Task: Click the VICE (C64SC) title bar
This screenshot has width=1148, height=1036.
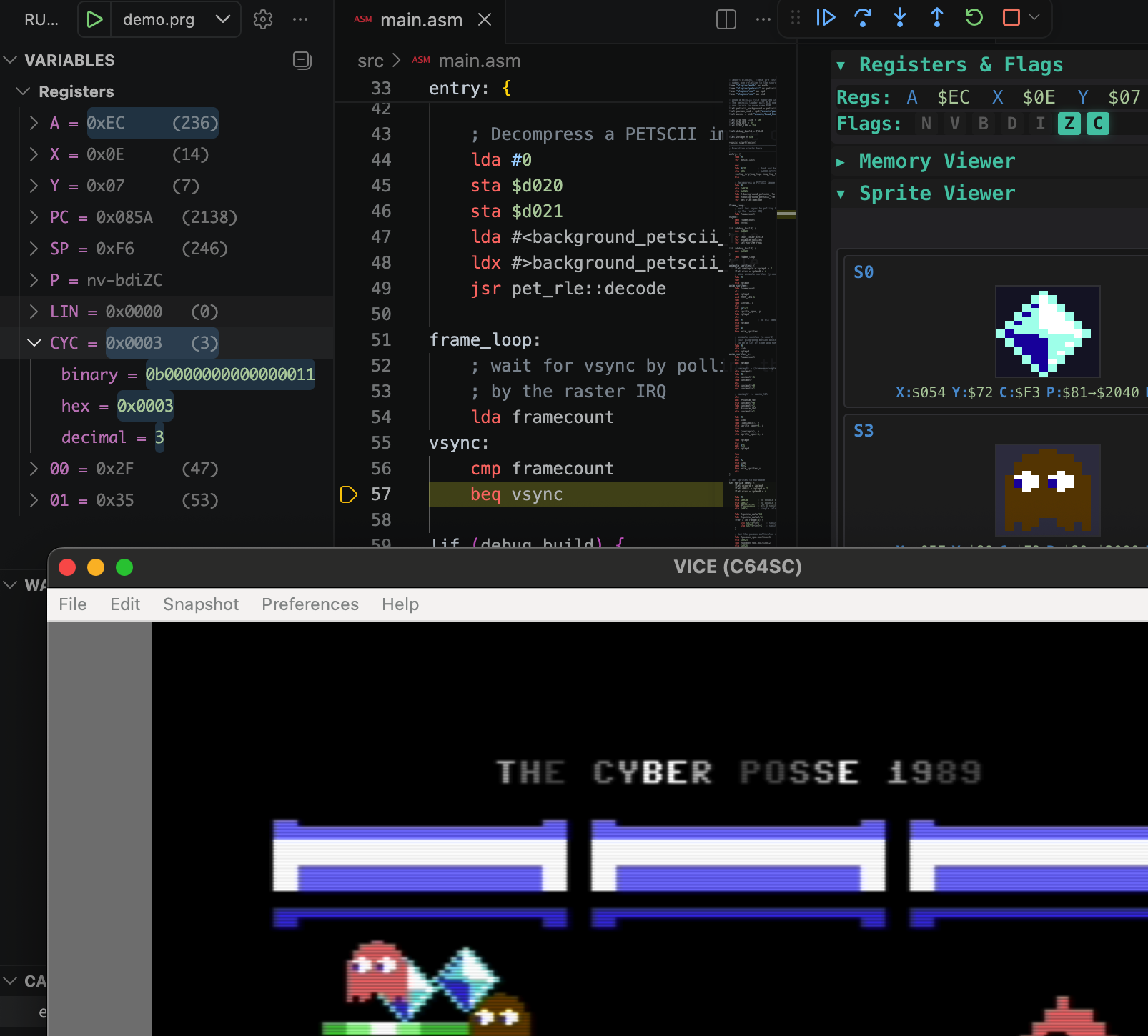Action: (x=738, y=567)
